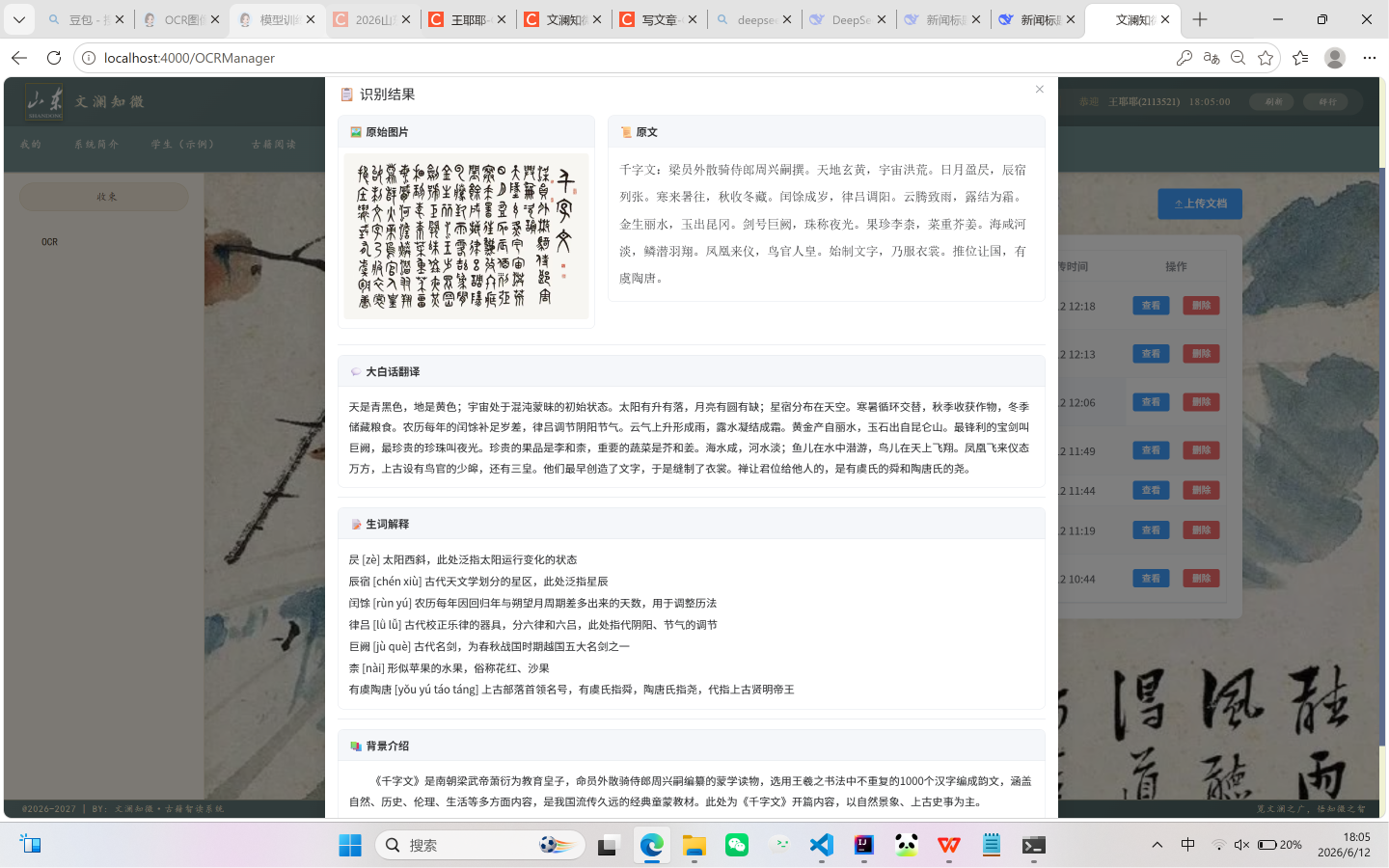The image size is (1389, 868).
Task: Click the read aloud icon in address bar
Action: (x=1212, y=58)
